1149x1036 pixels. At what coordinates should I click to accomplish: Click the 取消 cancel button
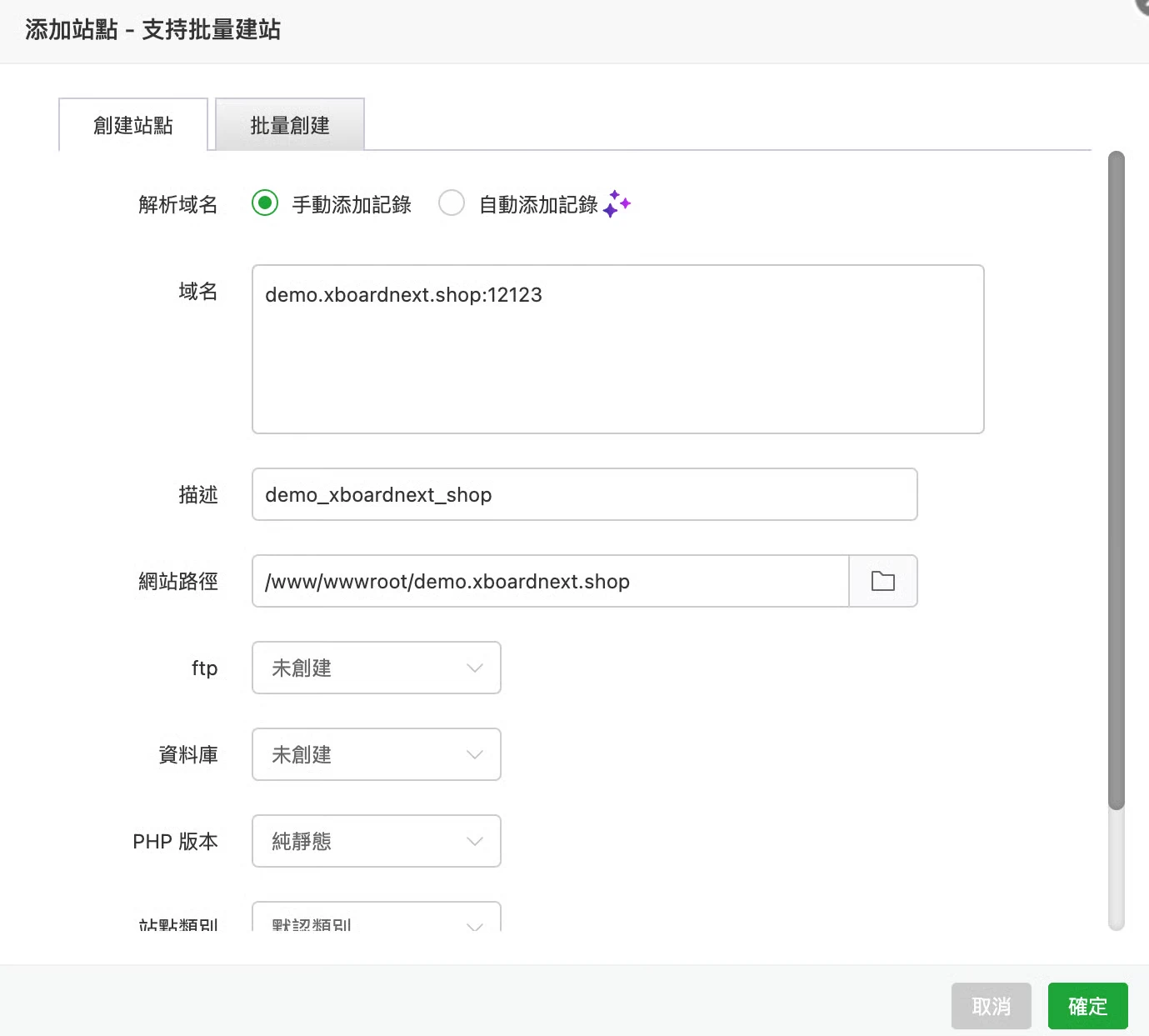click(991, 1006)
